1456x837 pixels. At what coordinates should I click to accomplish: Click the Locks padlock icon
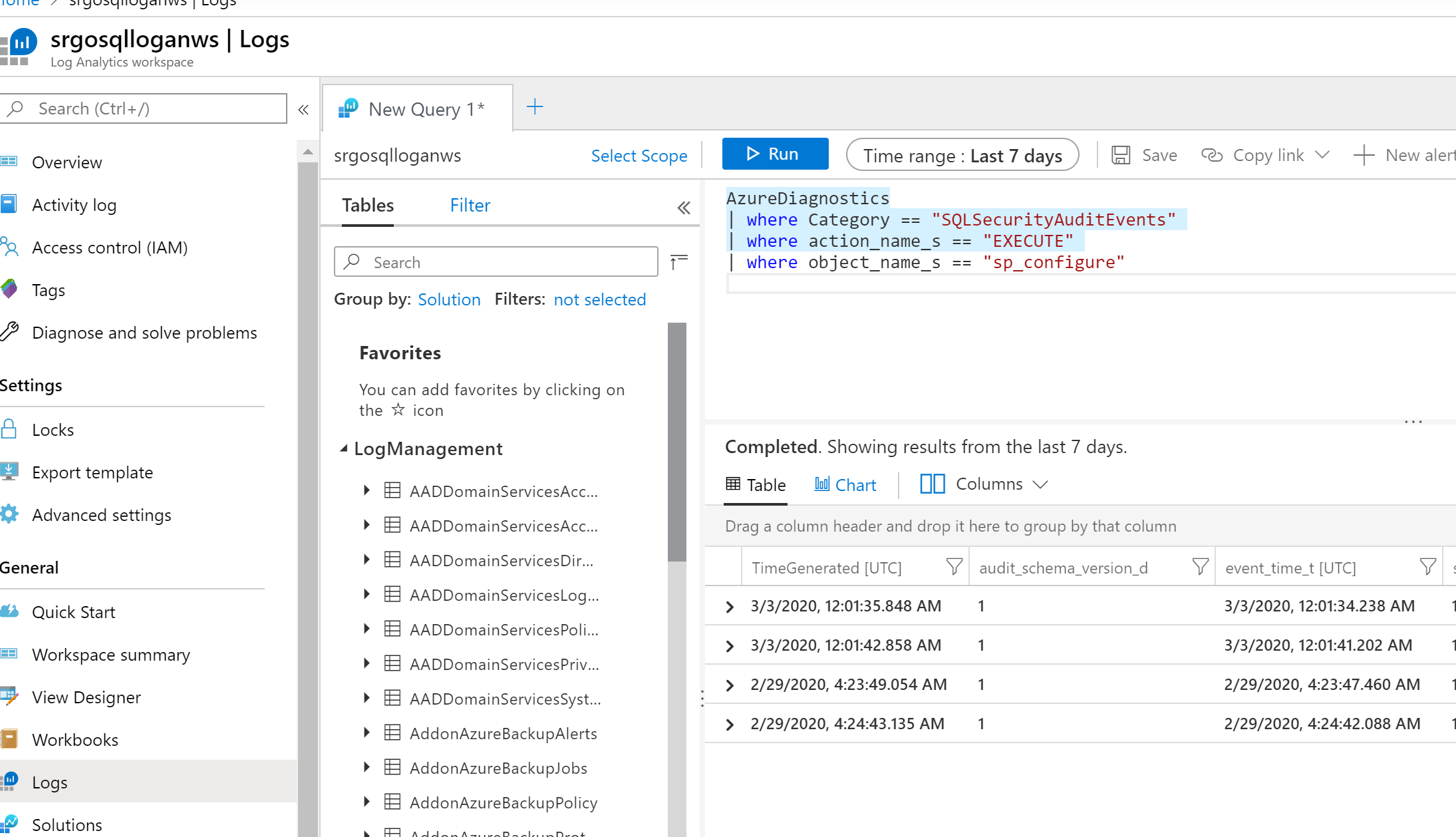coord(9,429)
